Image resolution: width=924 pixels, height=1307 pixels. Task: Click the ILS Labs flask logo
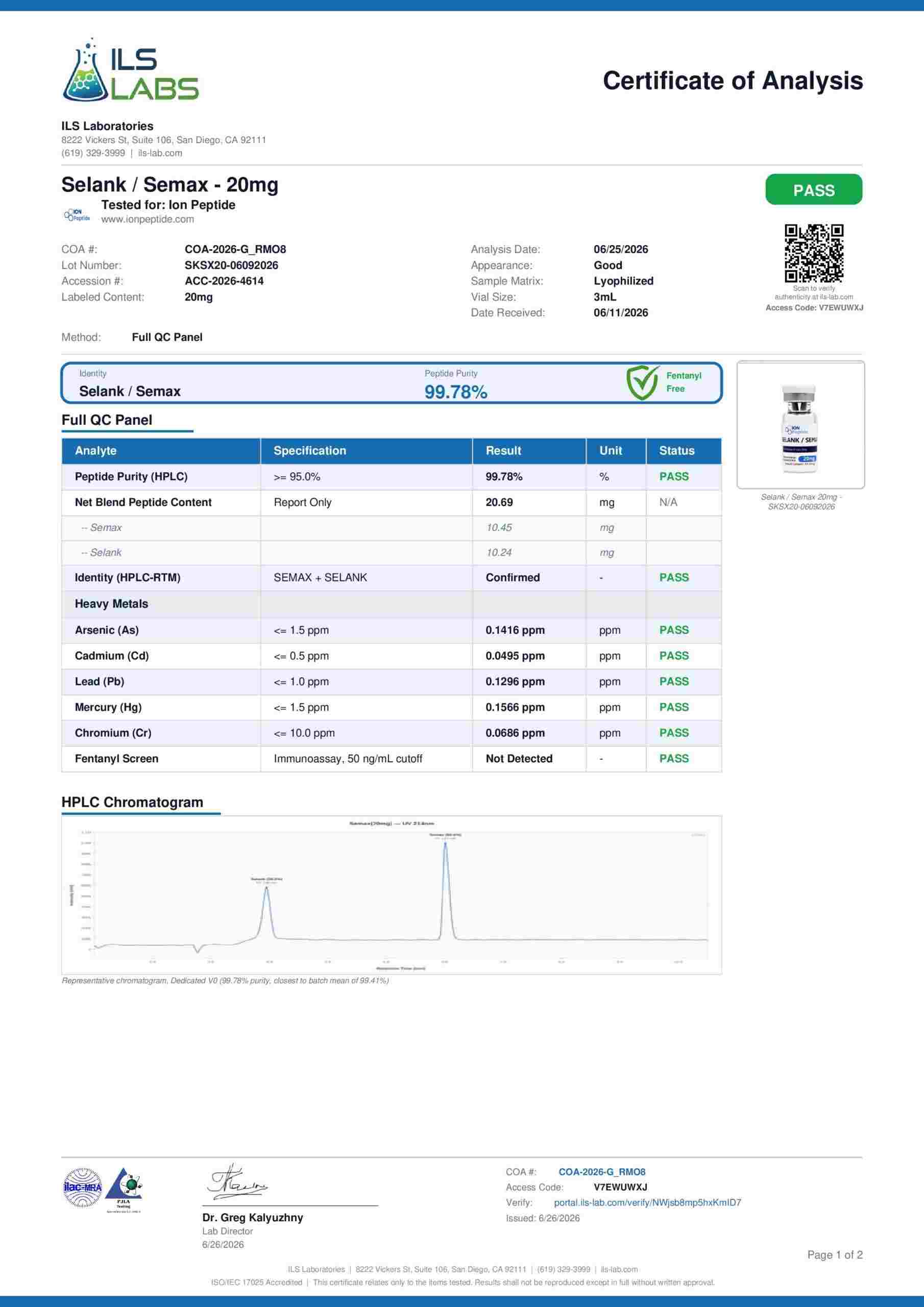[x=130, y=70]
